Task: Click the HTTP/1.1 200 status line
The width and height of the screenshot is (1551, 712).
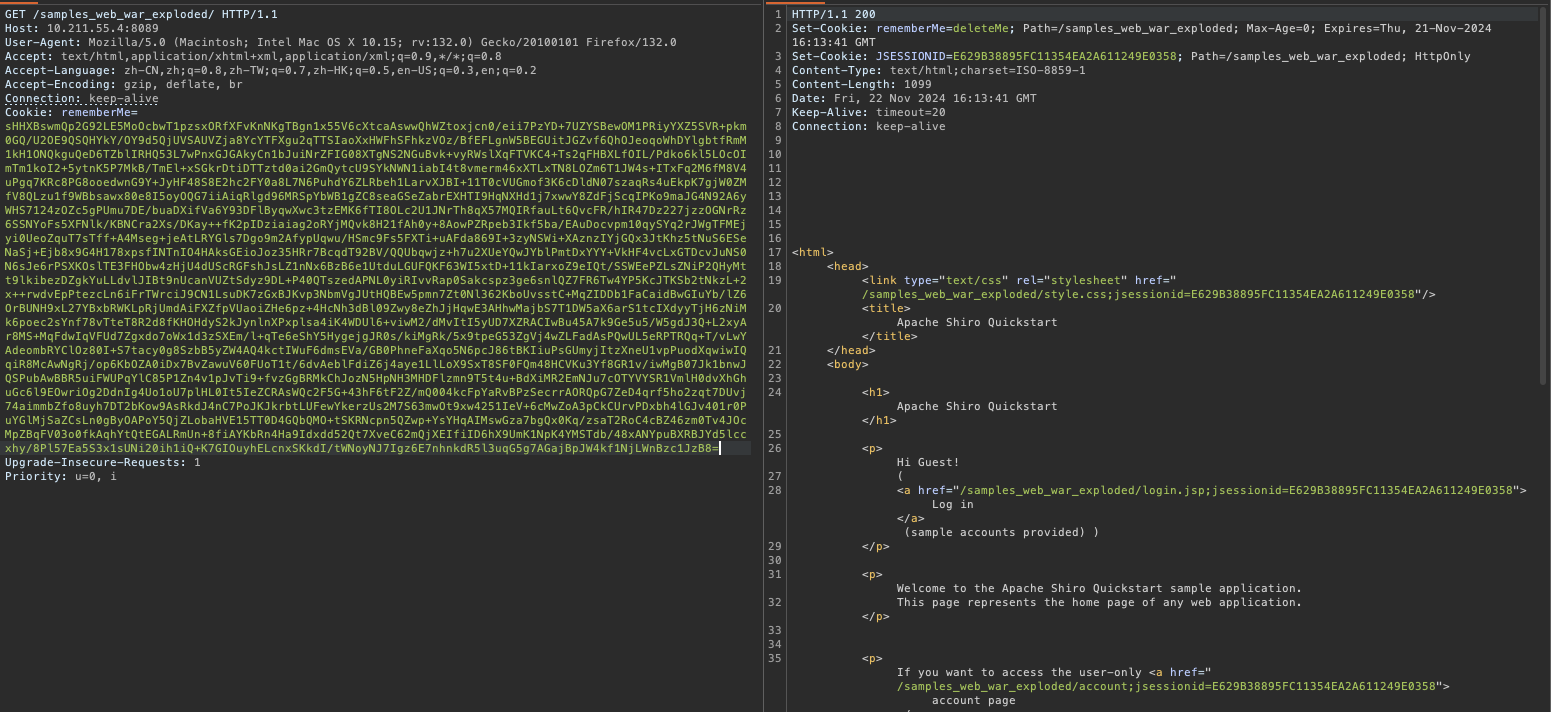Action: 833,14
